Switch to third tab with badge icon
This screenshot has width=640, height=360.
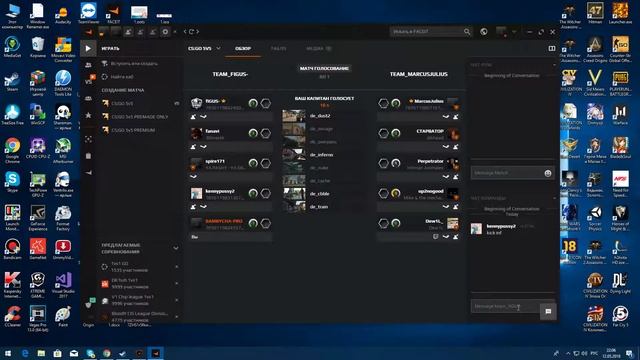(x=319, y=49)
